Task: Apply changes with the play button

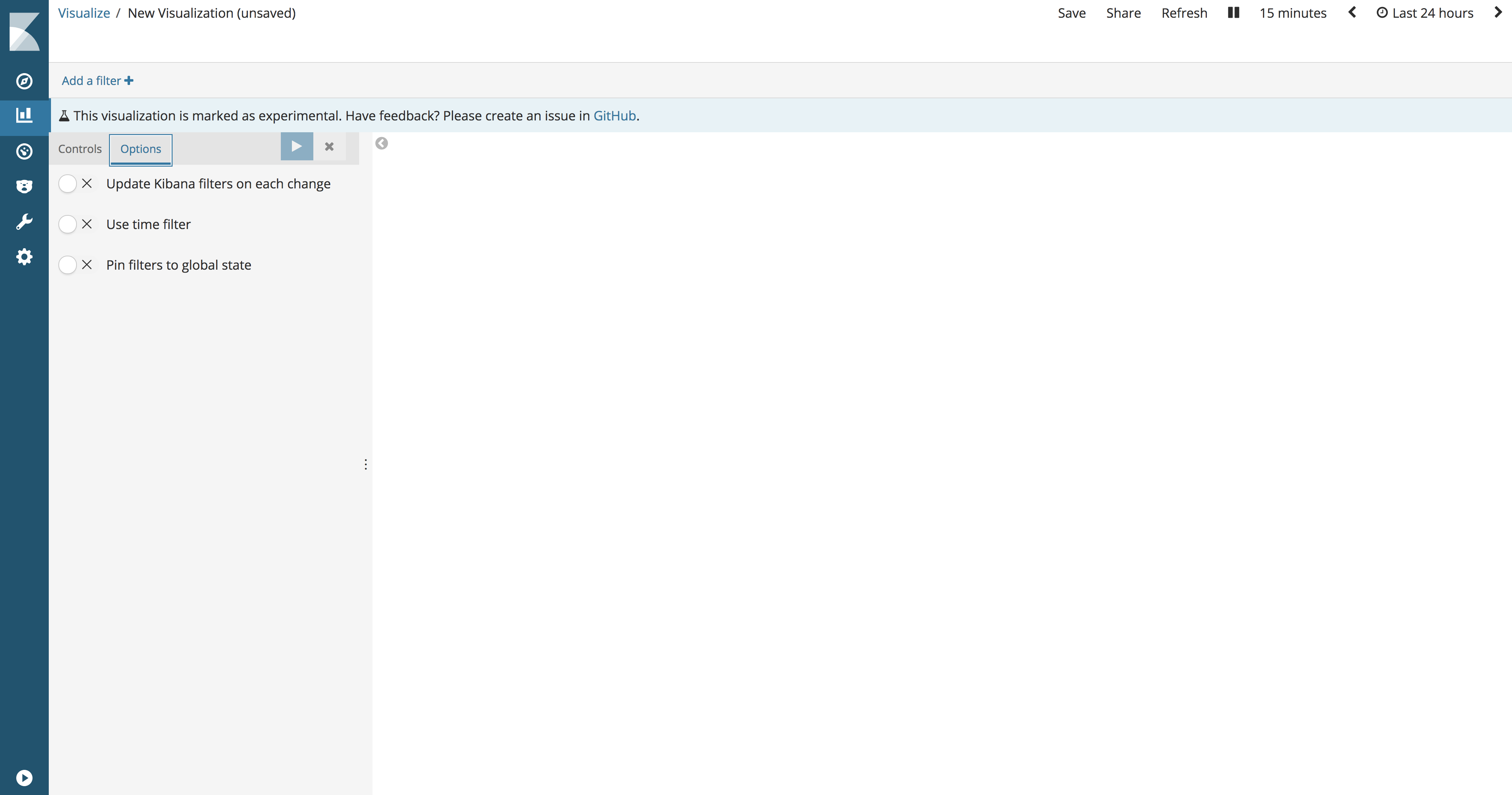Action: [296, 147]
